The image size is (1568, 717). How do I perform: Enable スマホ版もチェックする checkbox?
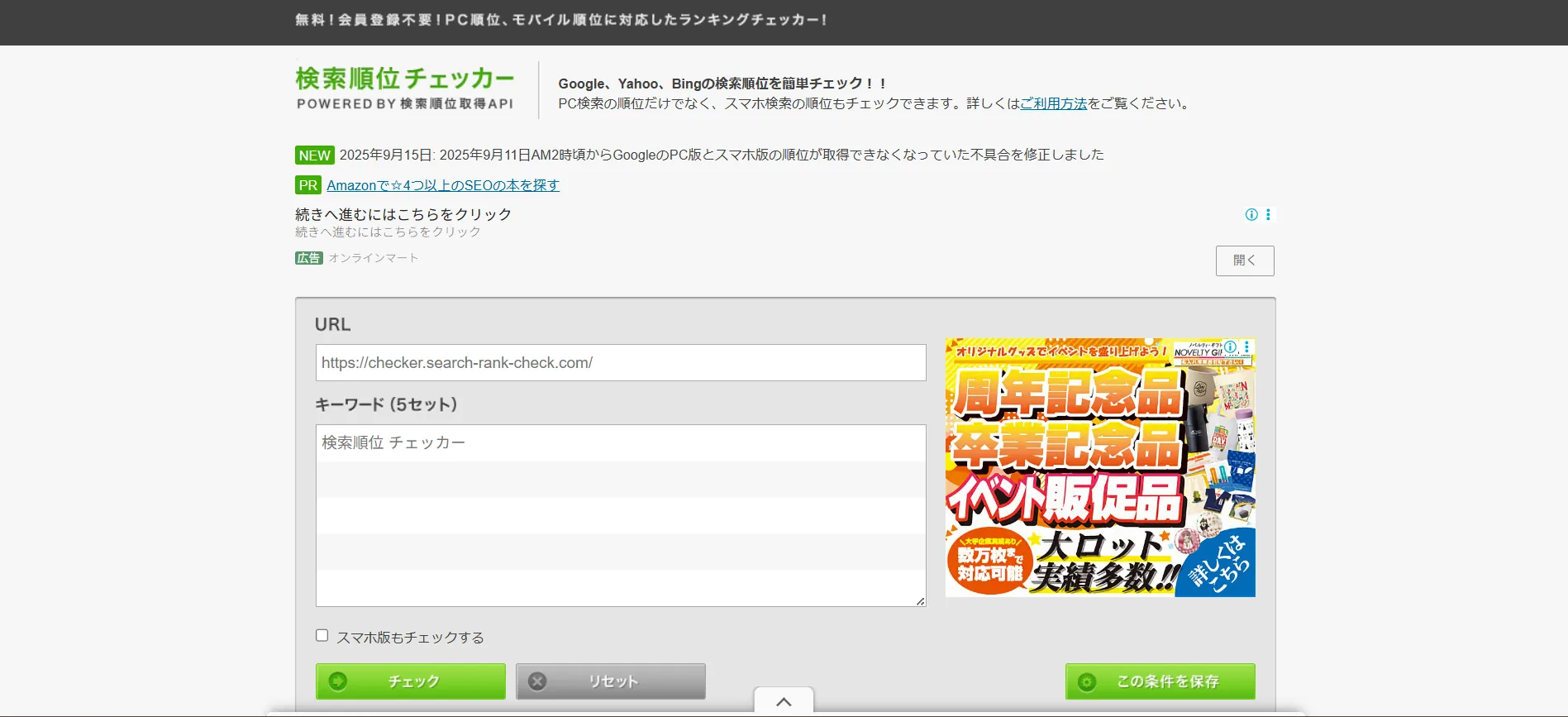pos(322,635)
